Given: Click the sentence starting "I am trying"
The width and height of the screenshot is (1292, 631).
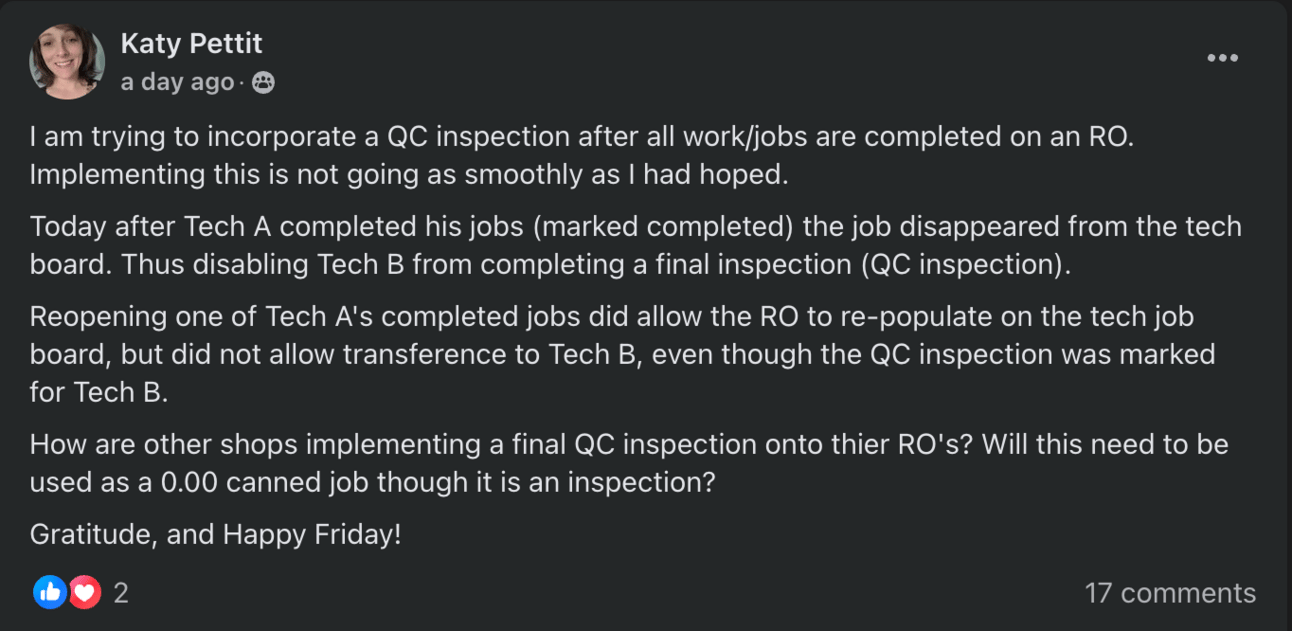Looking at the screenshot, I should [x=582, y=137].
